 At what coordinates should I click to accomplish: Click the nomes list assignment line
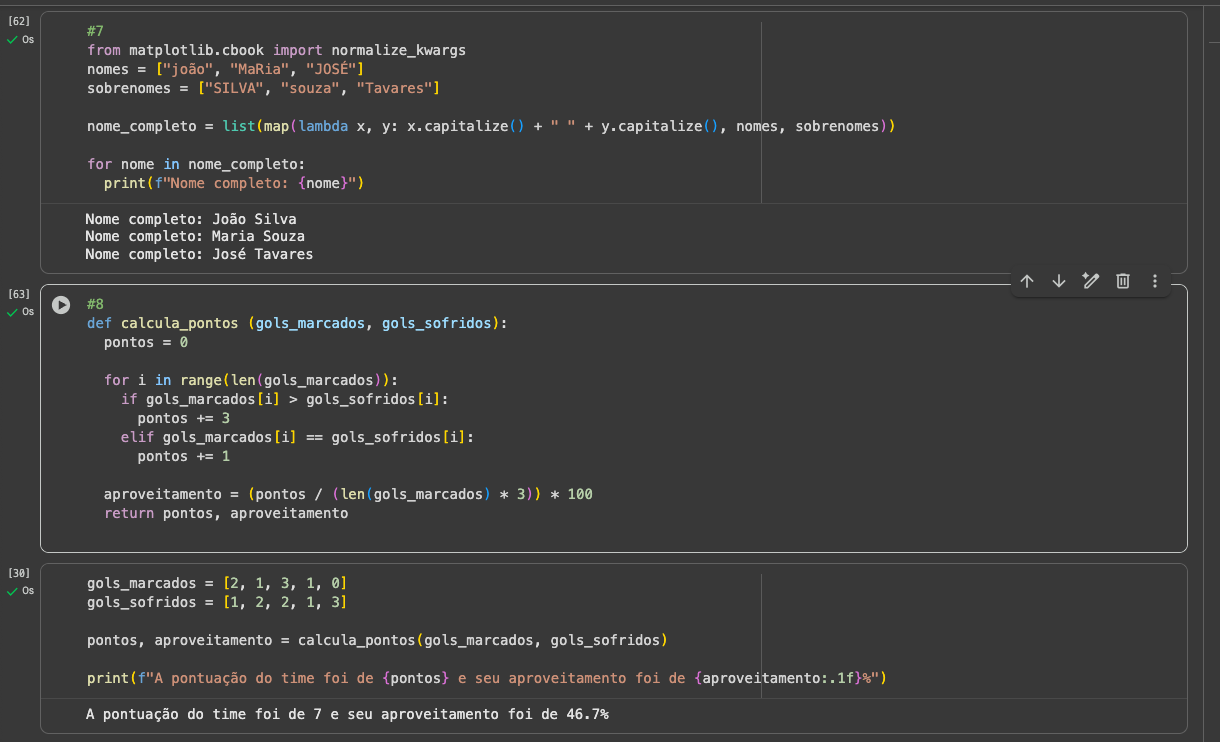pos(225,69)
